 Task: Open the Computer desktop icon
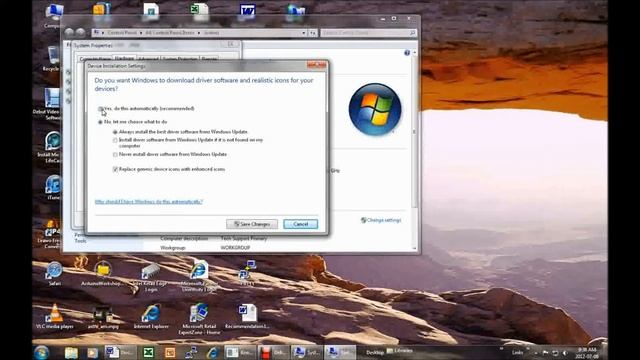pos(54,16)
